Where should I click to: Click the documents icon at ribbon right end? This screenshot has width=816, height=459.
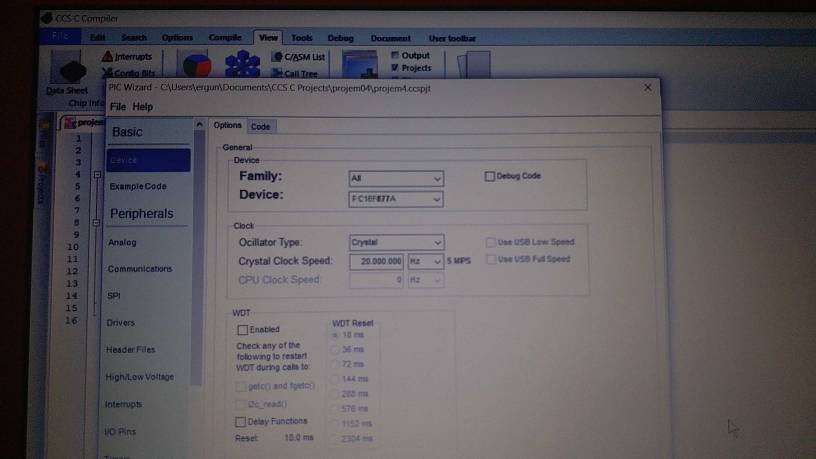pyautogui.click(x=474, y=65)
